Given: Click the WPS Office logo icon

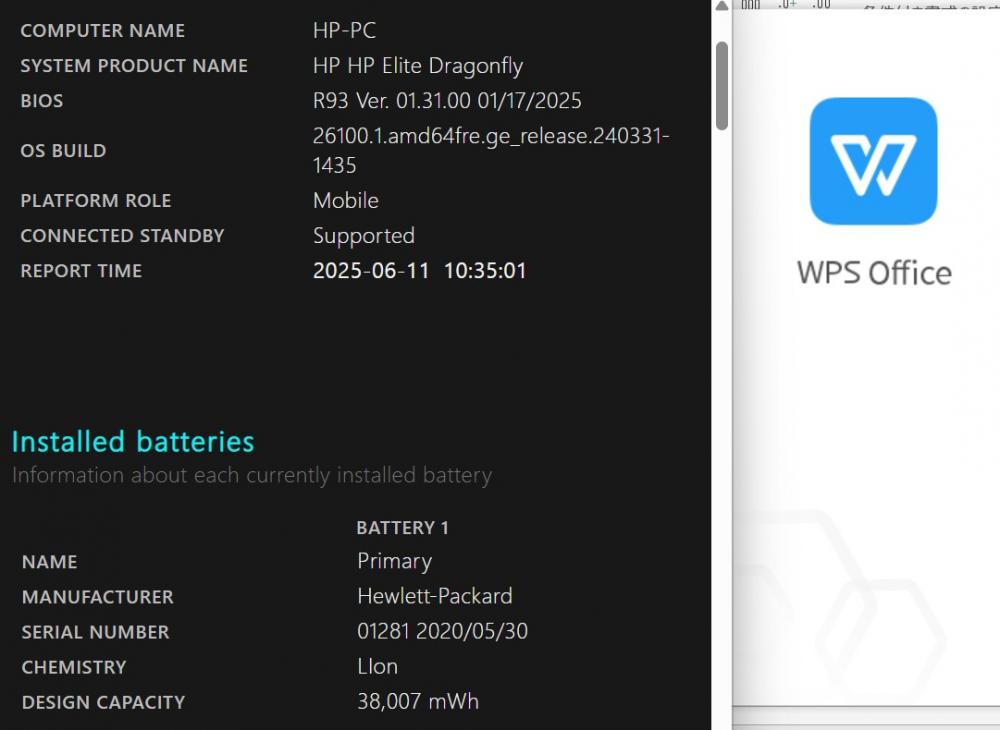Looking at the screenshot, I should tap(873, 161).
